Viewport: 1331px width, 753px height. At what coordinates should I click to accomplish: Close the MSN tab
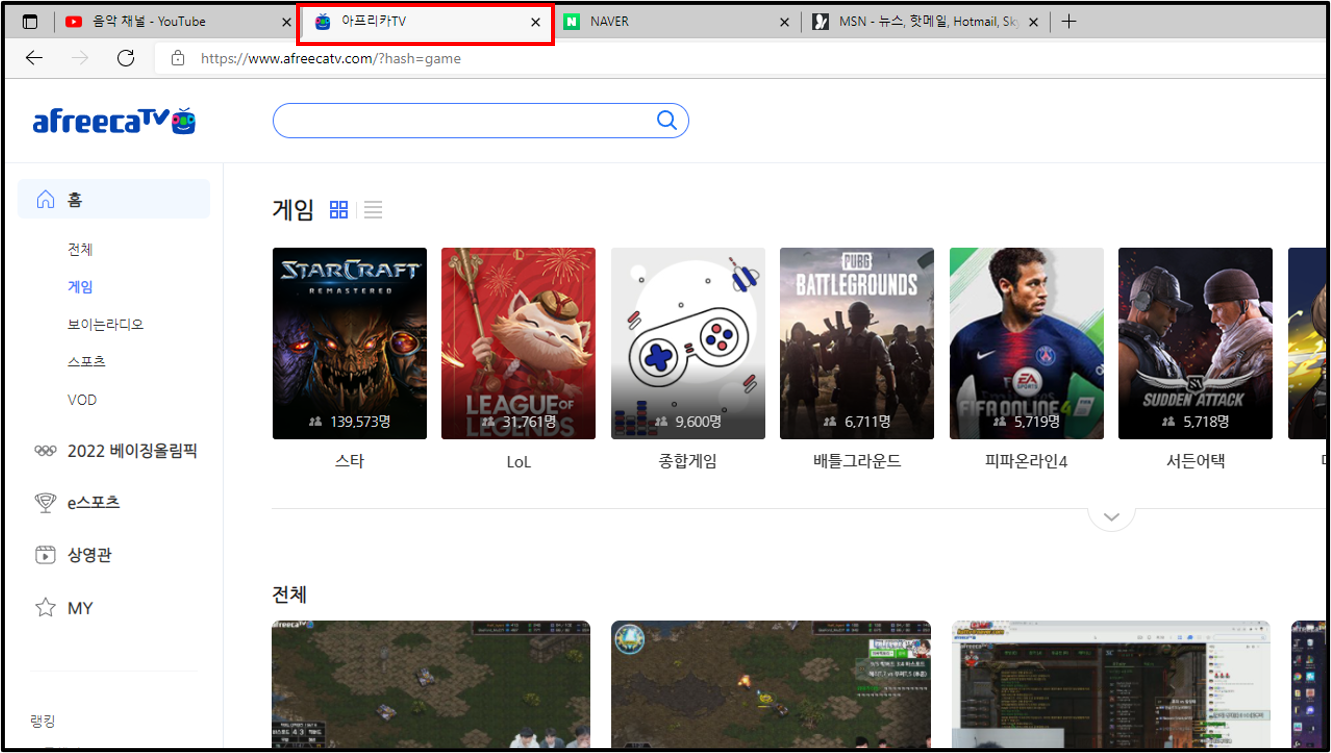click(1033, 22)
